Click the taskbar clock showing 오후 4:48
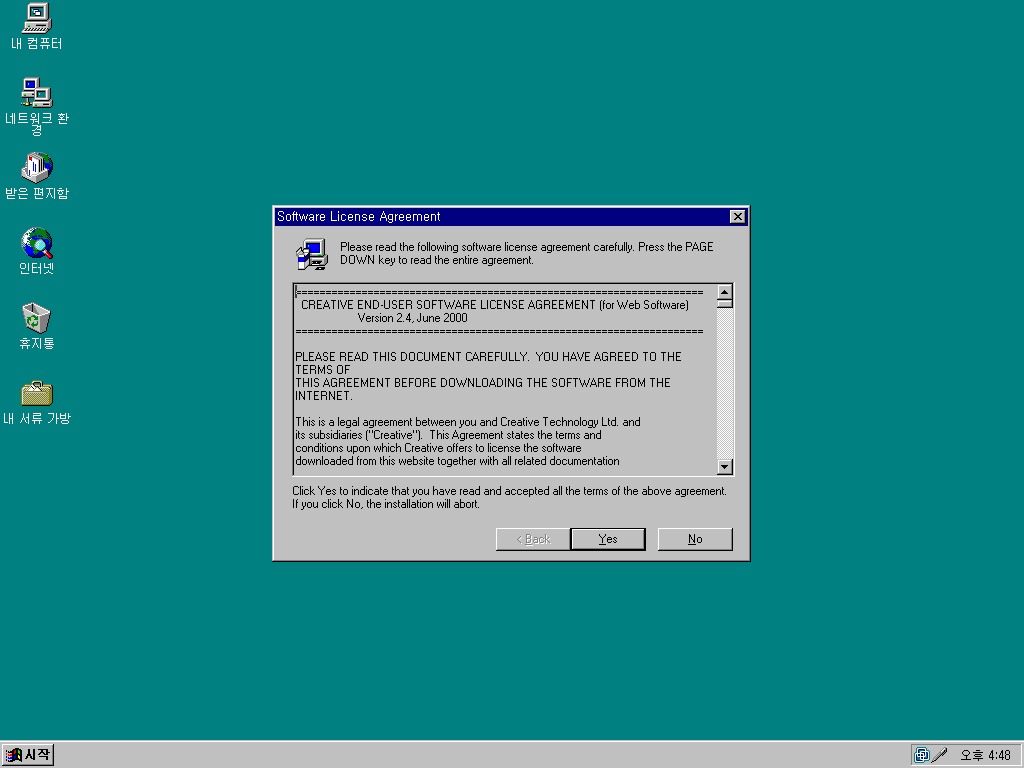The height and width of the screenshot is (768, 1024). pyautogui.click(x=985, y=755)
